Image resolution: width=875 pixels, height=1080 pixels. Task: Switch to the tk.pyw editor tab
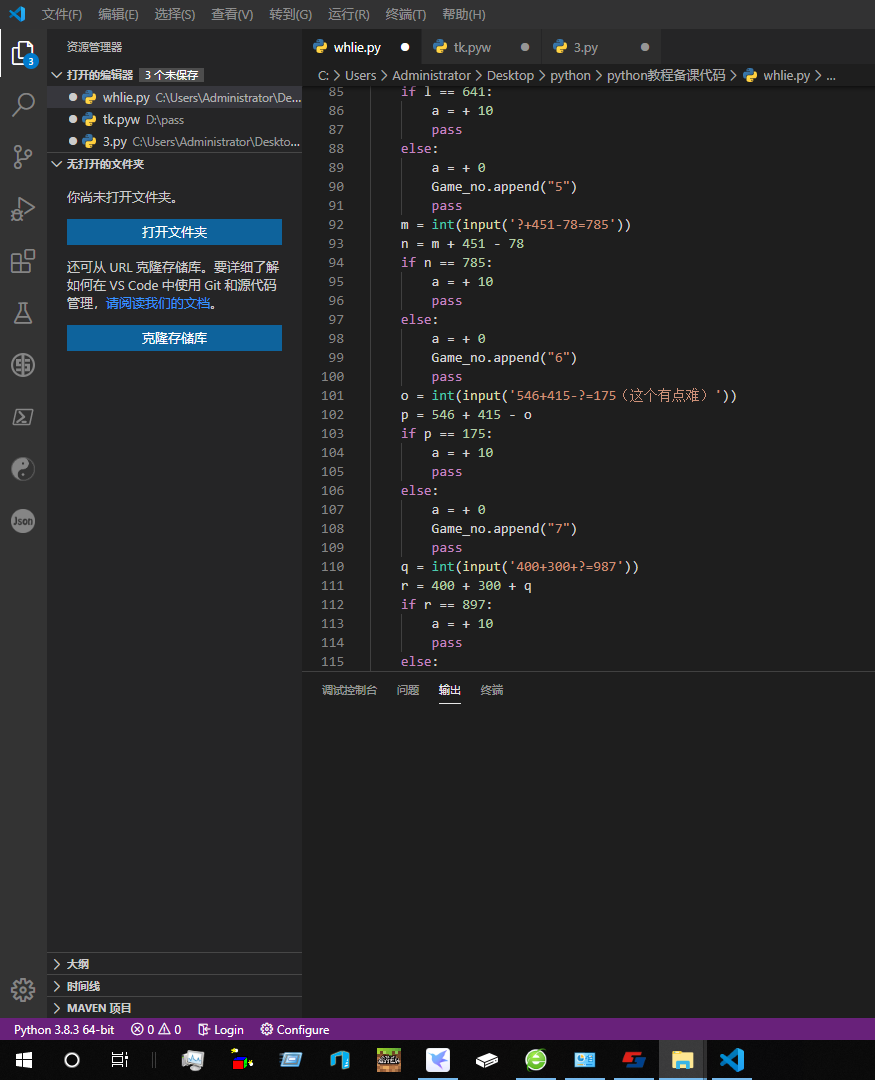coord(481,47)
